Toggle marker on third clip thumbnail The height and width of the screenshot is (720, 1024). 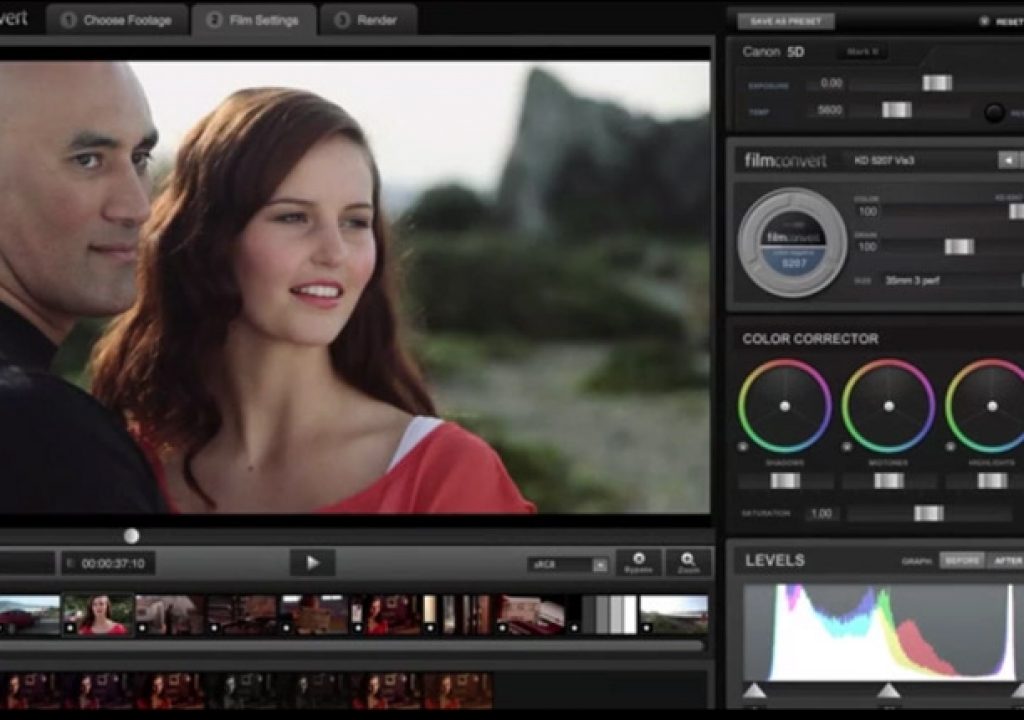[142, 628]
